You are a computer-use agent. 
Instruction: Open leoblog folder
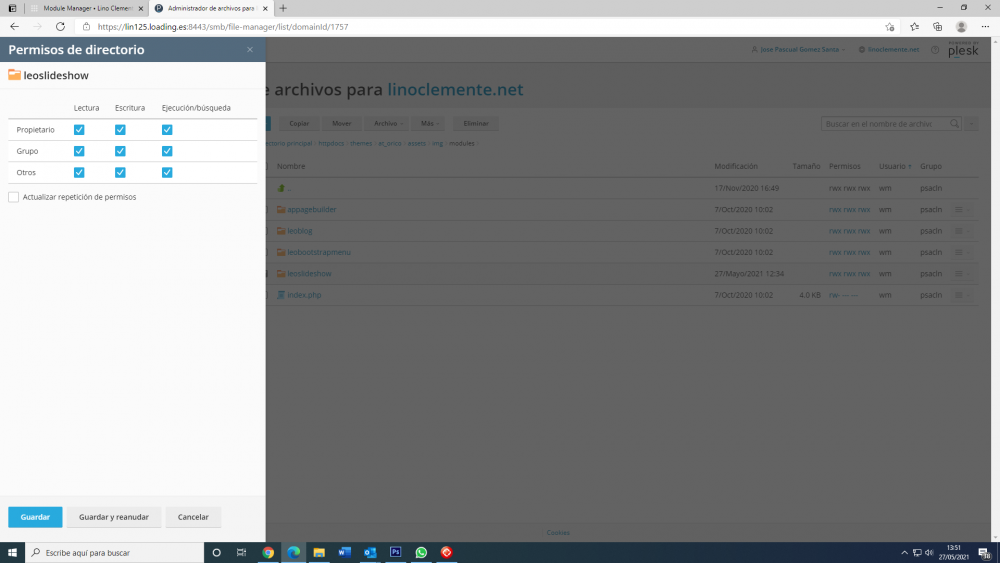coord(300,231)
